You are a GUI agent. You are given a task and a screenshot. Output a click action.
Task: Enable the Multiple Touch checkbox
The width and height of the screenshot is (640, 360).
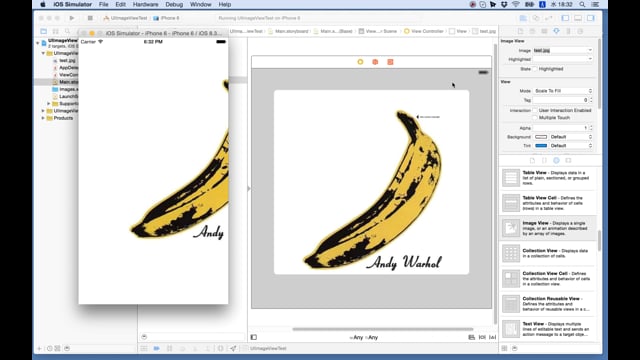click(535, 118)
